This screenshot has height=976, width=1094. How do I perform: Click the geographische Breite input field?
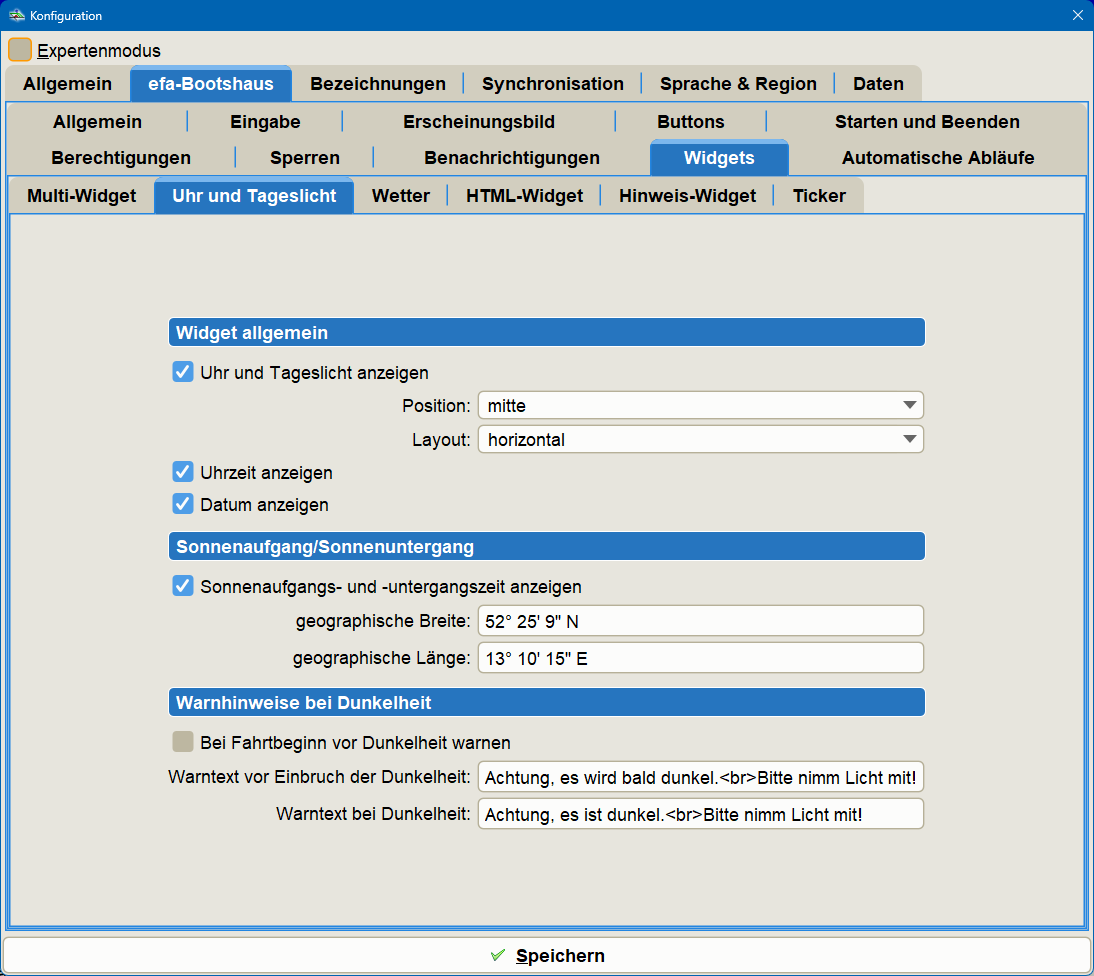tap(700, 621)
